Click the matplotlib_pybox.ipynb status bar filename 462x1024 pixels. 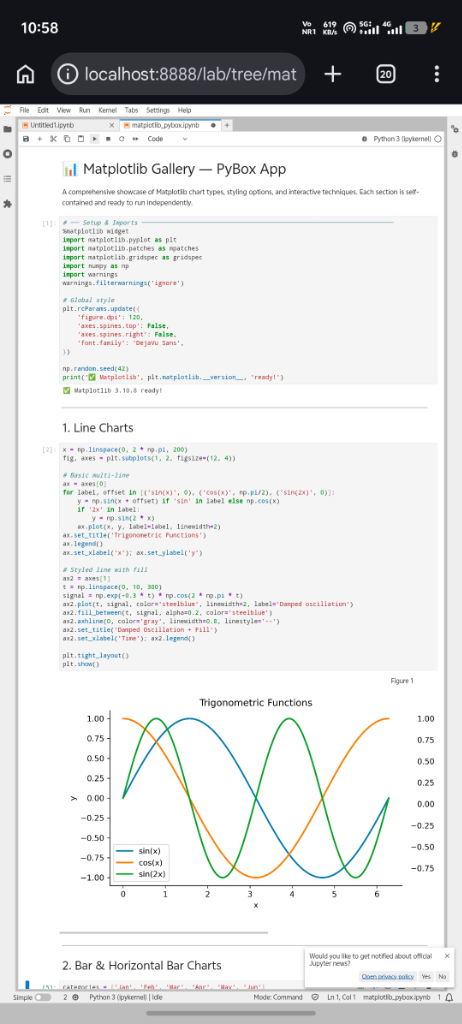coord(396,997)
